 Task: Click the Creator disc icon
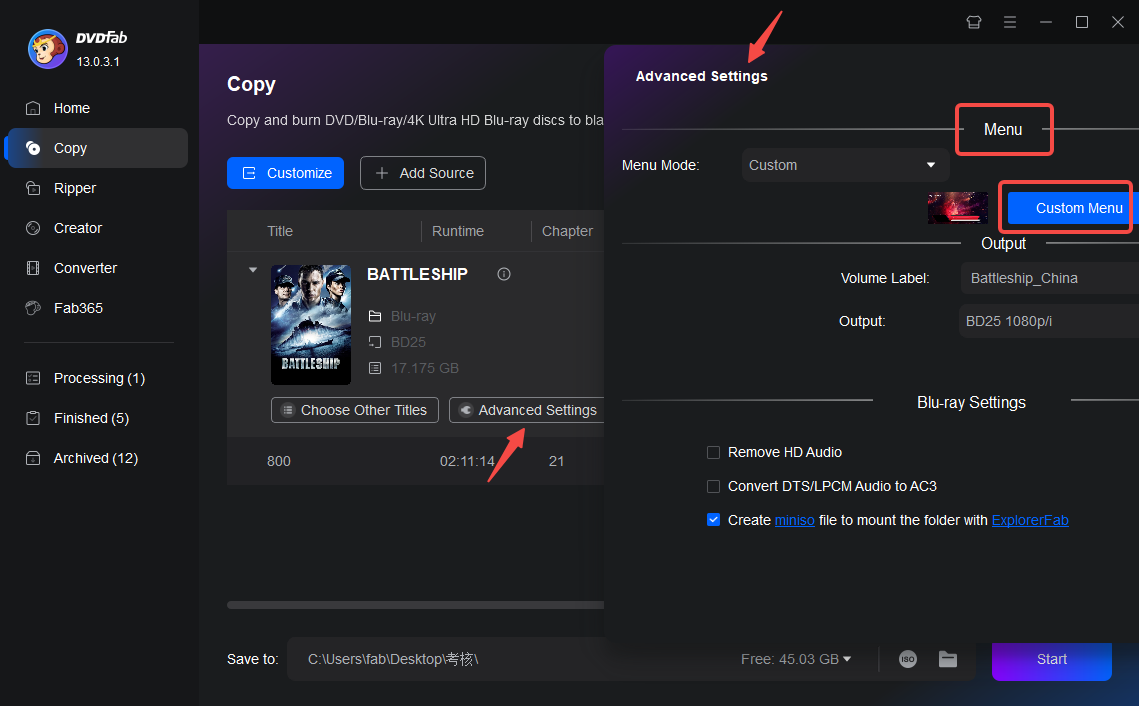[x=33, y=228]
